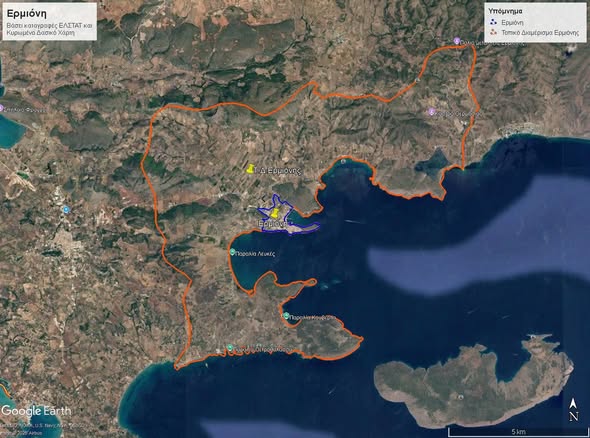Click the legend text Τοπικό Διαμέρισμα Ερμιόνης
This screenshot has height=438, width=590.
pyautogui.click(x=540, y=33)
